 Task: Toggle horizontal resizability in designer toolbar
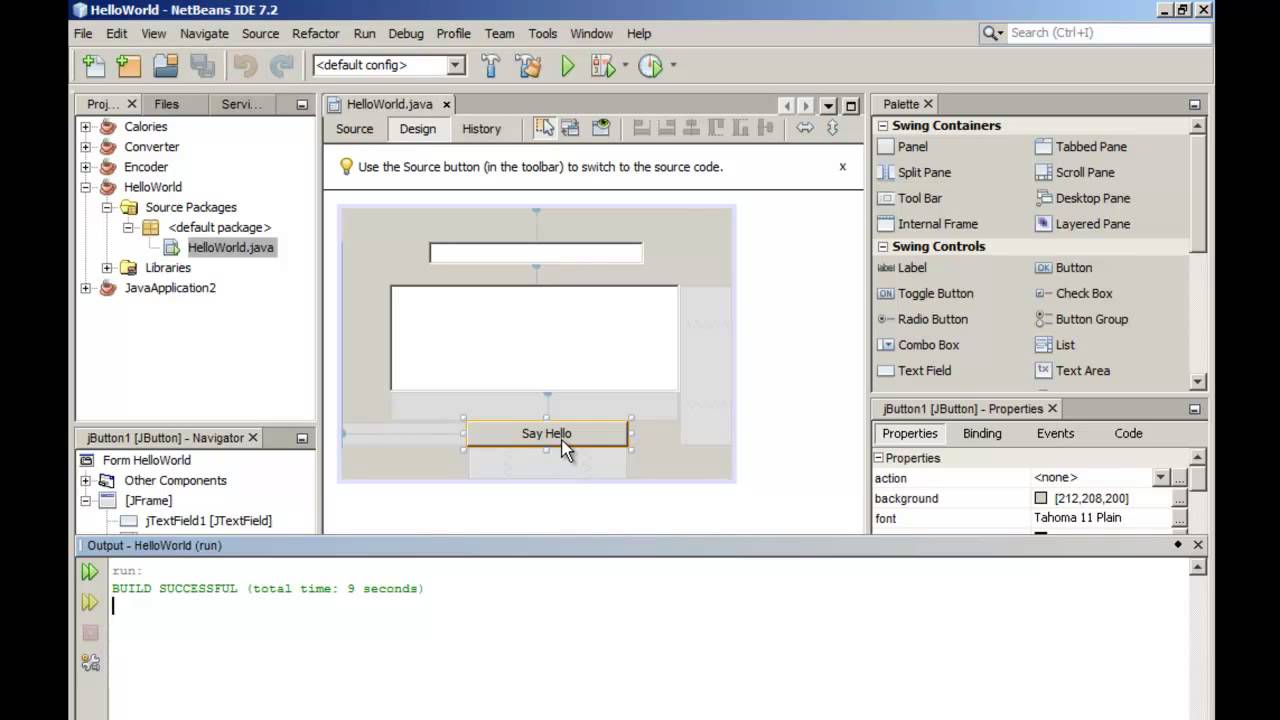coord(805,128)
